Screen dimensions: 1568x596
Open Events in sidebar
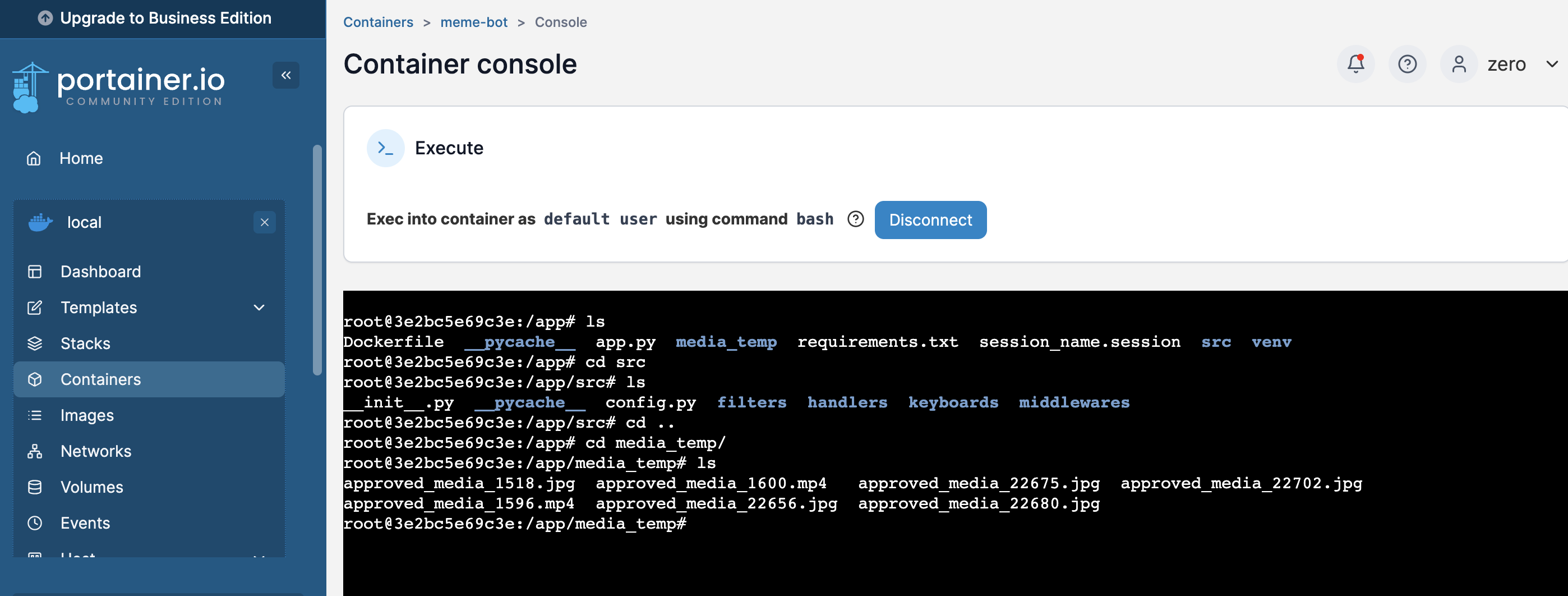pos(85,524)
